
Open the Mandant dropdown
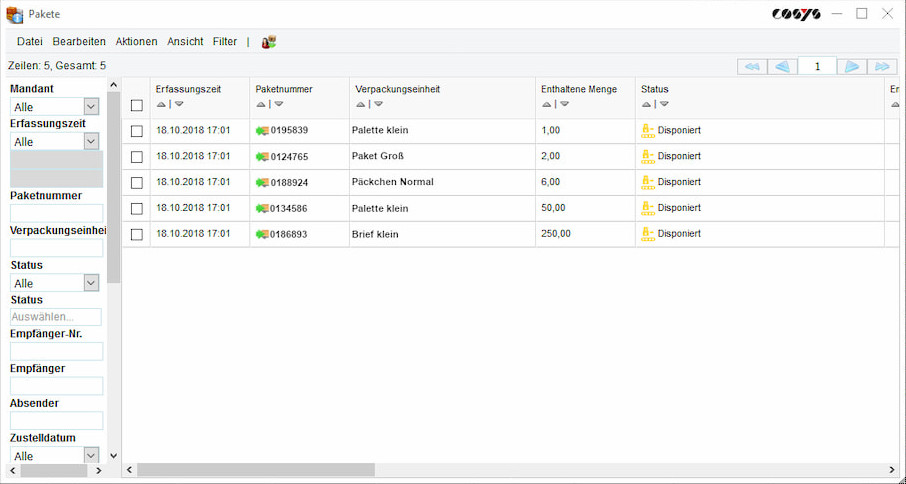91,107
